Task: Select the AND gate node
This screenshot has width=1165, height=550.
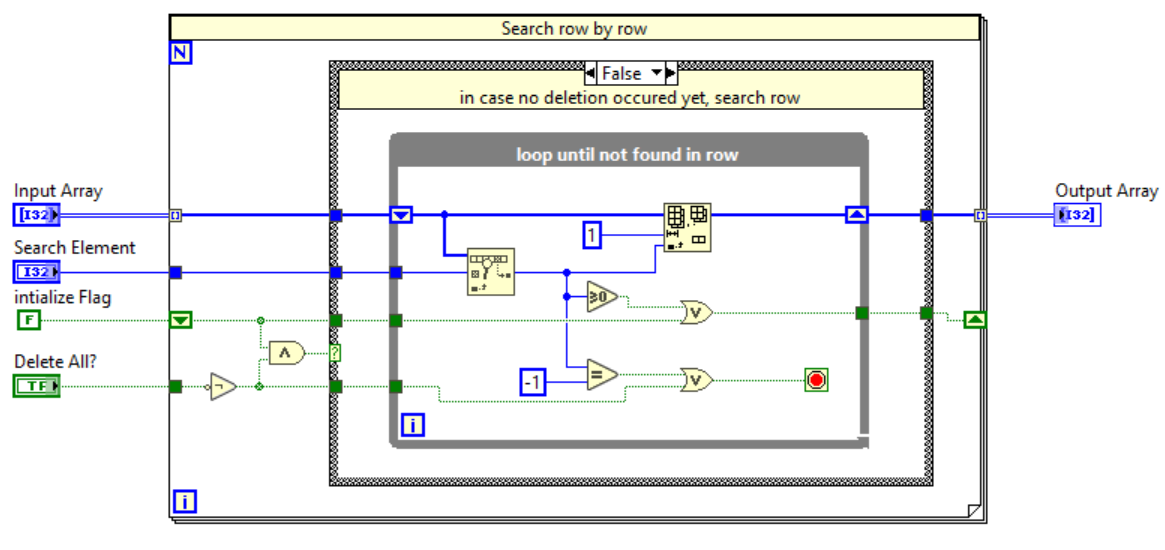Action: point(287,353)
